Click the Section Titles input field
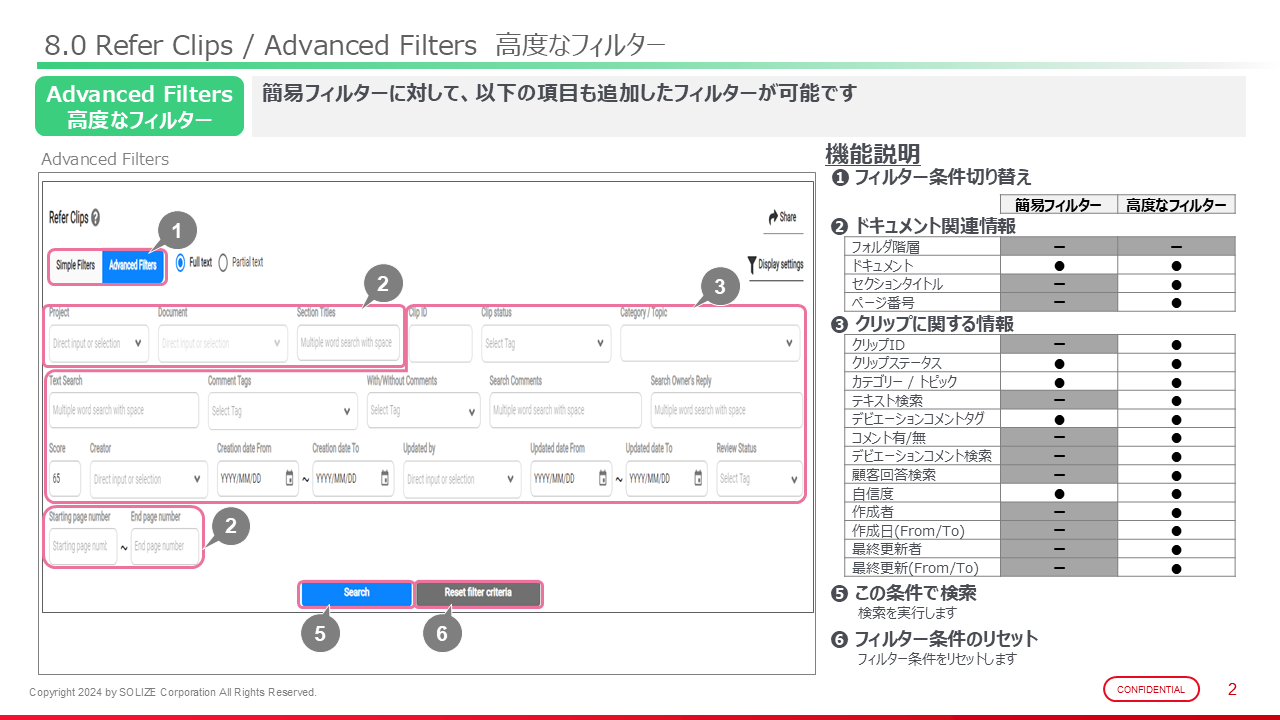The height and width of the screenshot is (720, 1280). pos(347,343)
